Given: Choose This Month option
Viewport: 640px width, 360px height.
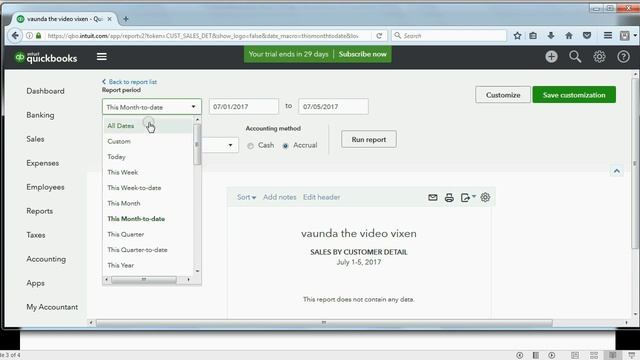Looking at the screenshot, I should pos(148,203).
